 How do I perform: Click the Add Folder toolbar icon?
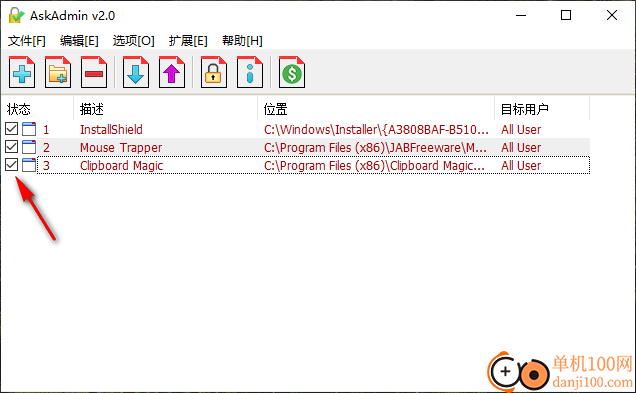pos(58,72)
